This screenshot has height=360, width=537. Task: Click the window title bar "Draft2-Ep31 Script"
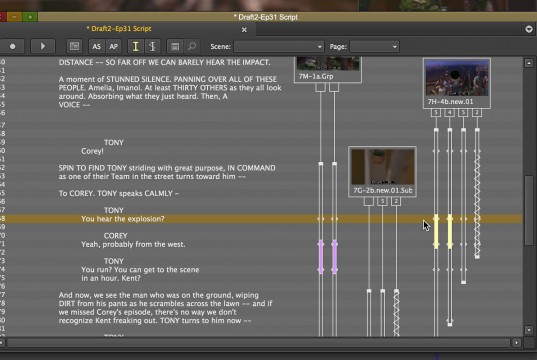click(x=267, y=17)
